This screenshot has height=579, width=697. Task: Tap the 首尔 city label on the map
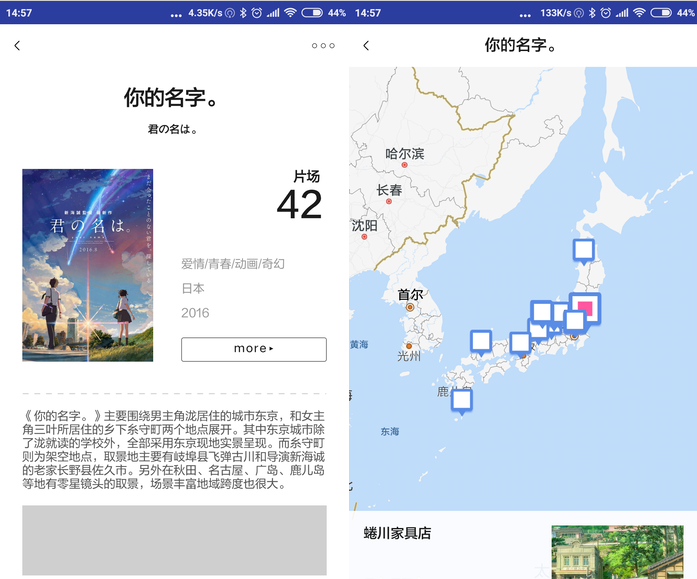(x=410, y=295)
